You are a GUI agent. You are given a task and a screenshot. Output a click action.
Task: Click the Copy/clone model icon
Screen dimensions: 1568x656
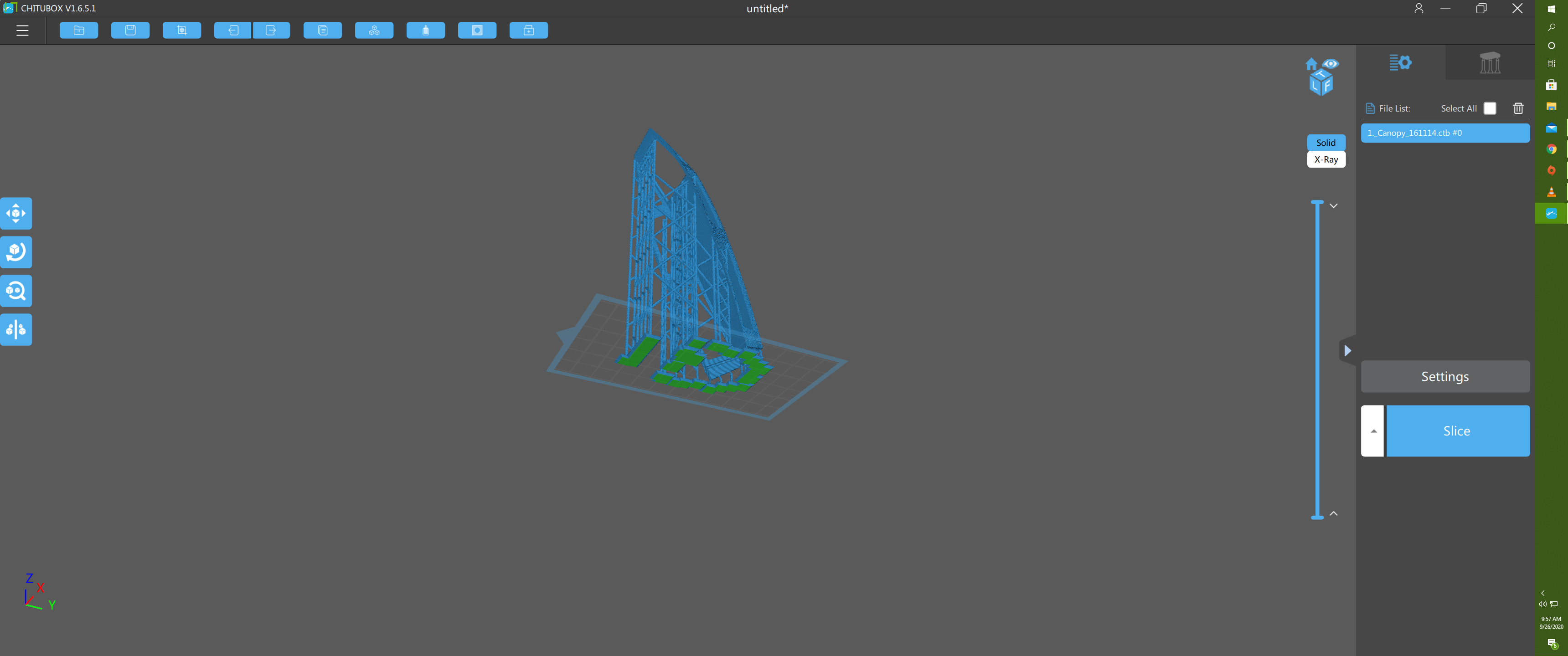[323, 31]
